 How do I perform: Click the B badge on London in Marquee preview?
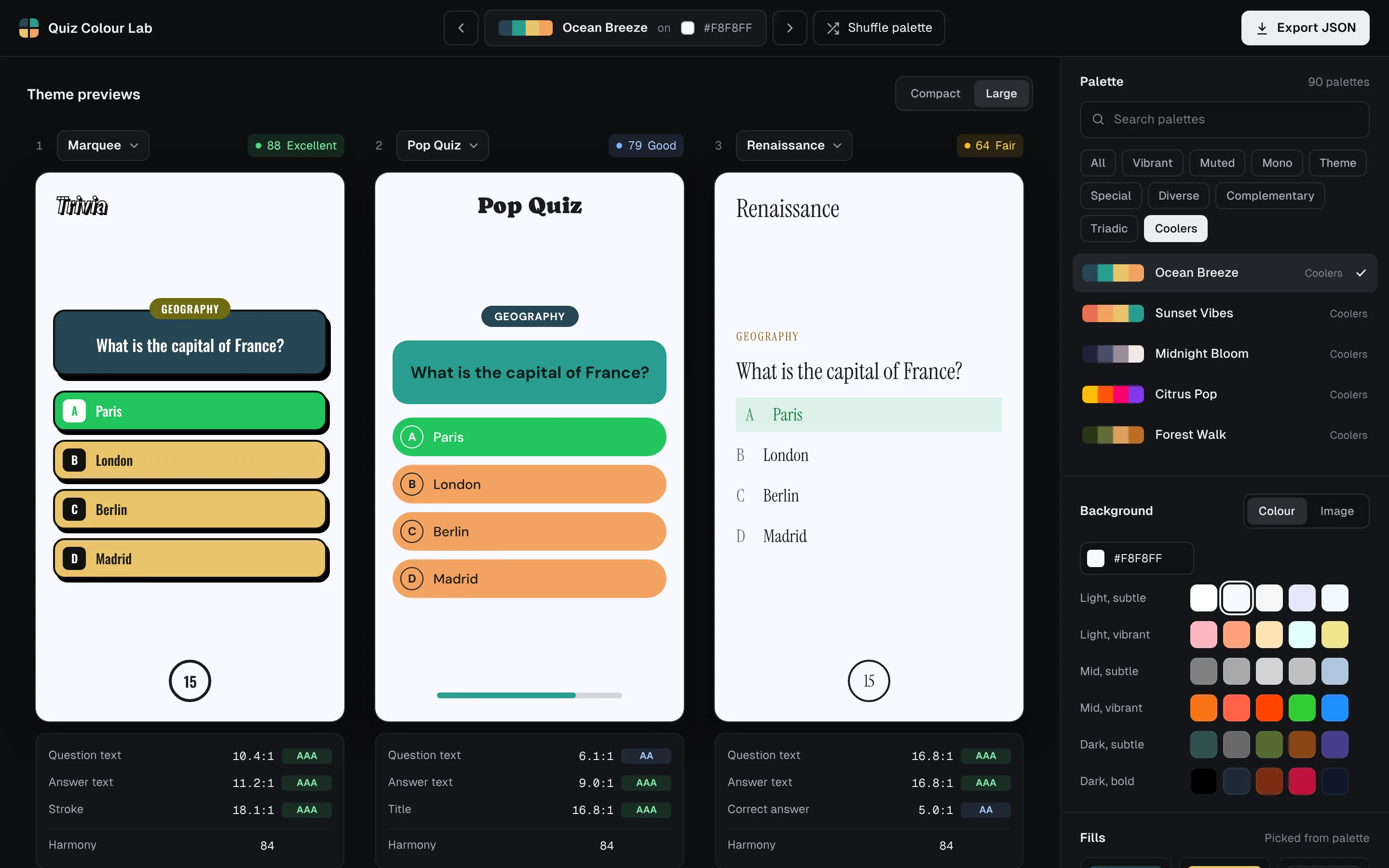click(x=74, y=461)
